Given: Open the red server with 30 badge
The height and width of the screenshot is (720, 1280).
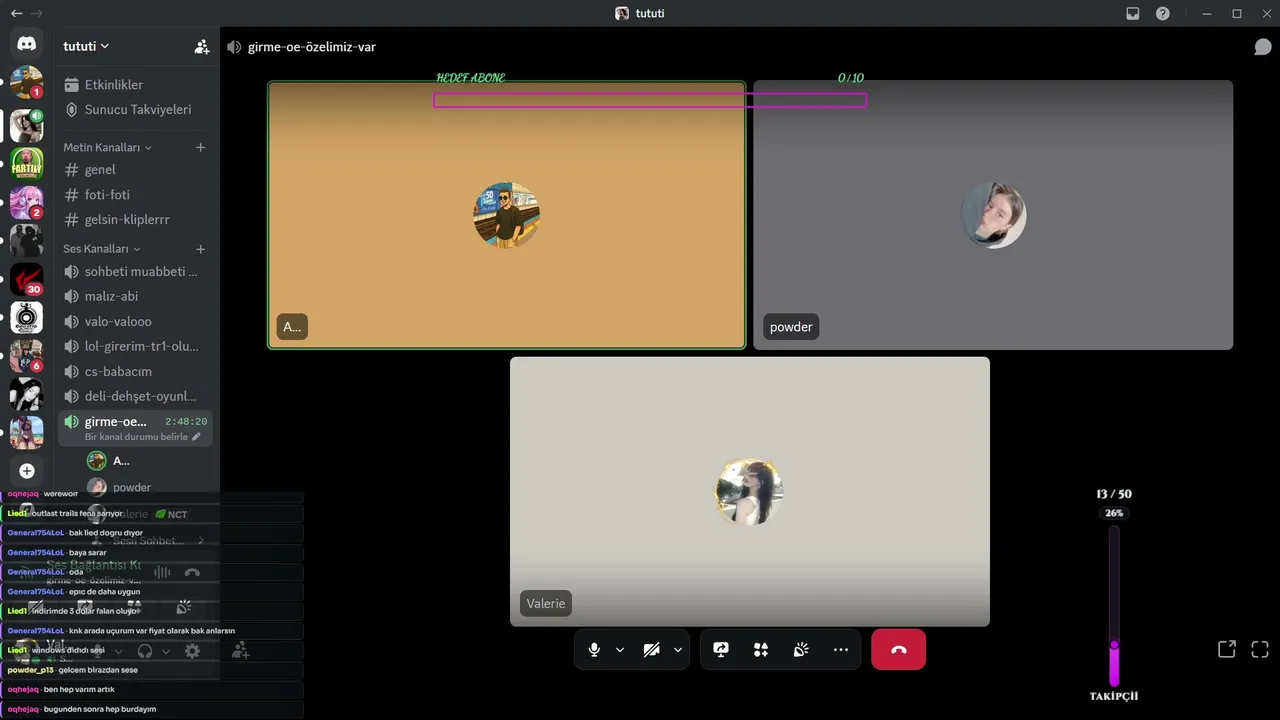Looking at the screenshot, I should point(26,279).
